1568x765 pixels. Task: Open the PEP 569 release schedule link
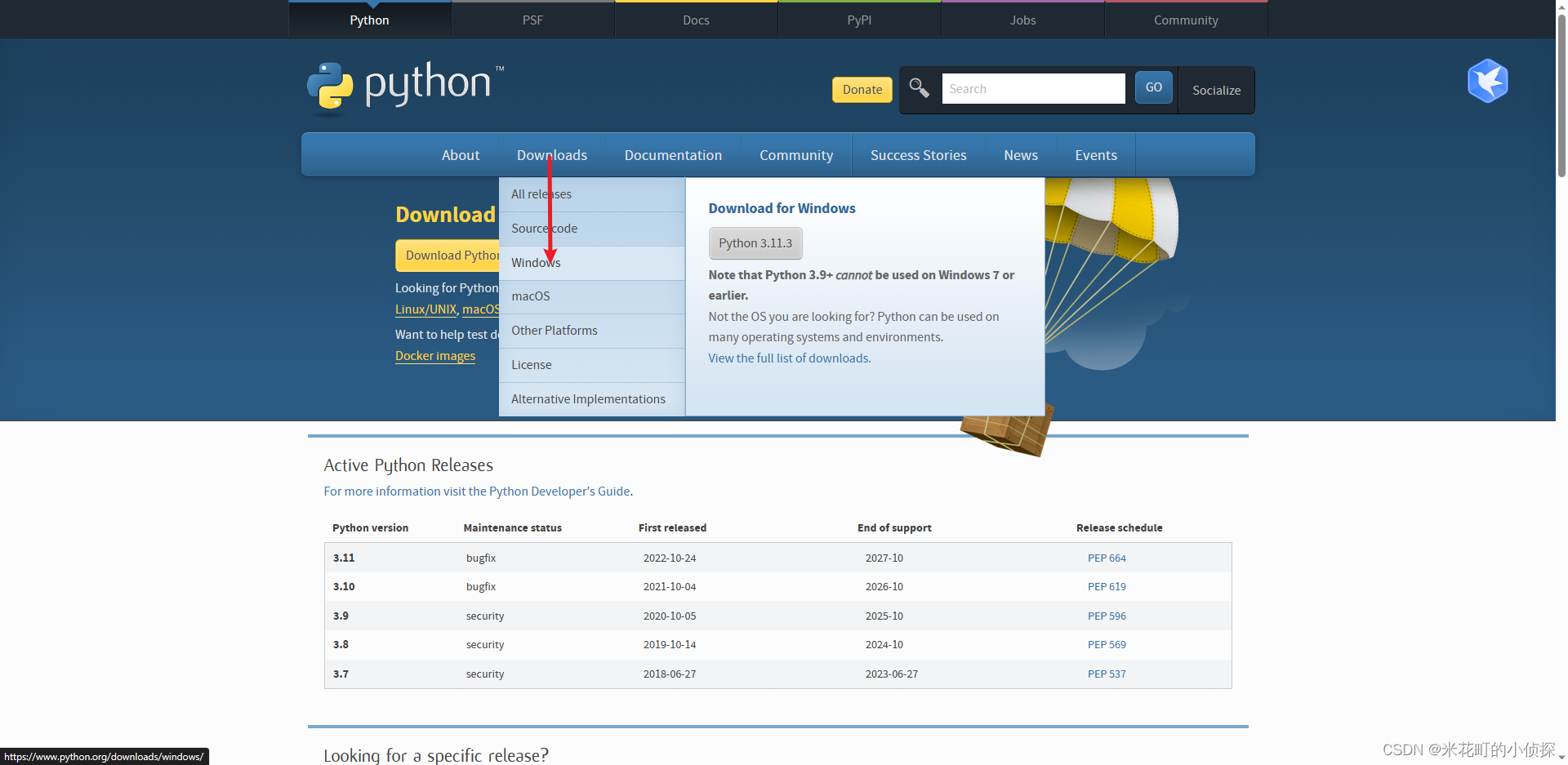[x=1107, y=645]
